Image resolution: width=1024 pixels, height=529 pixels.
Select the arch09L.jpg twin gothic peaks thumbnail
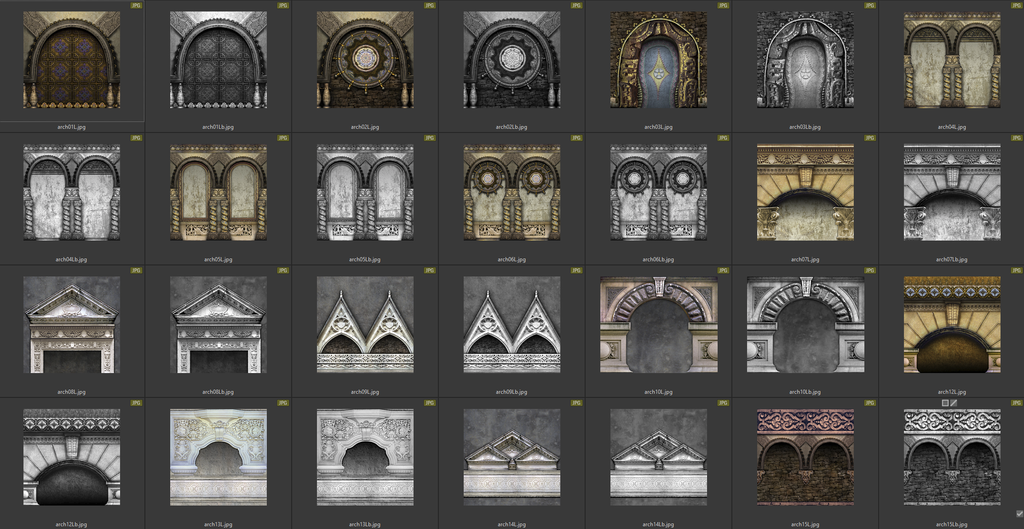click(x=365, y=325)
